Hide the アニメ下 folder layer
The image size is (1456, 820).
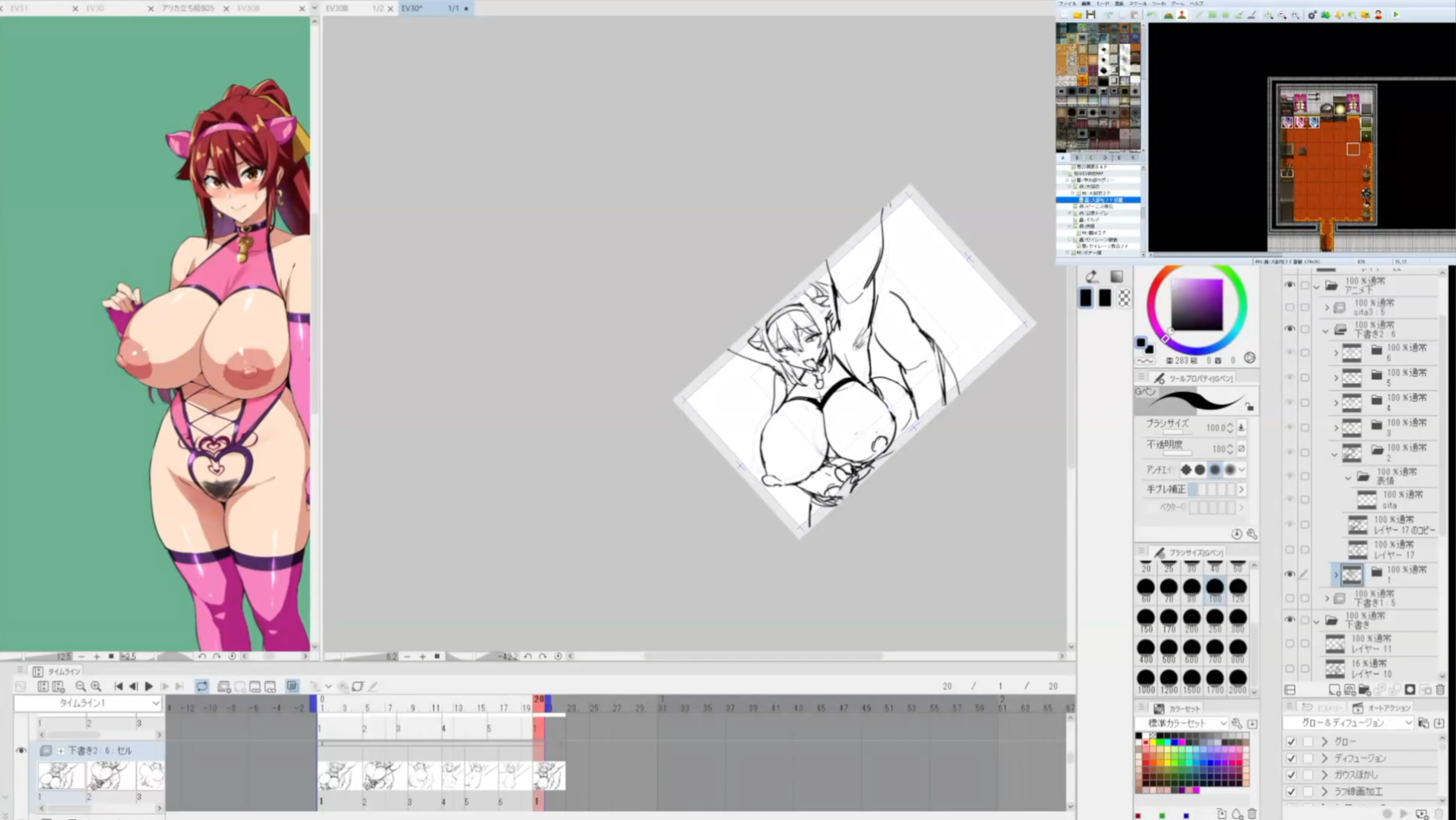pyautogui.click(x=1290, y=285)
